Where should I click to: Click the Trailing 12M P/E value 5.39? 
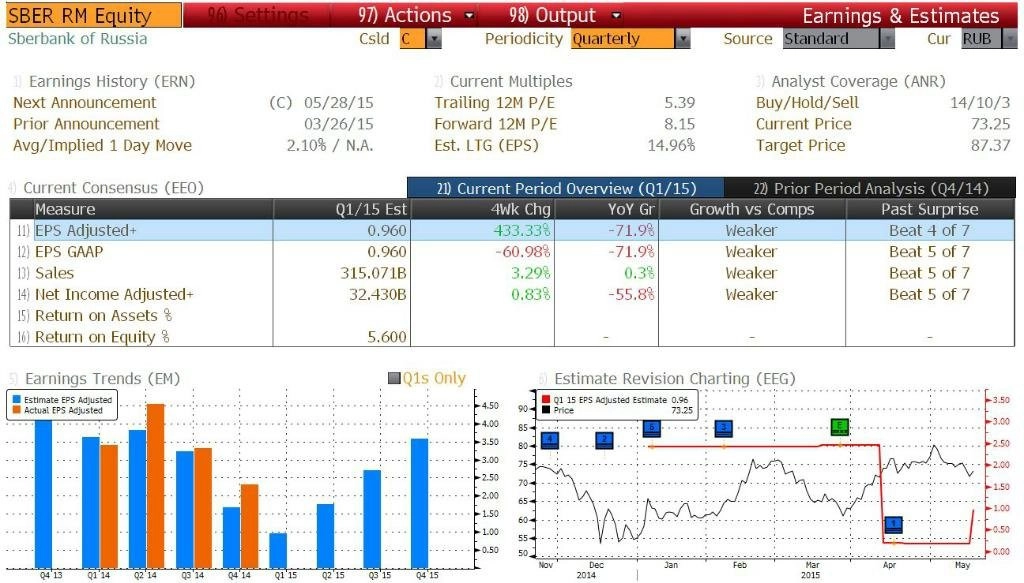point(680,102)
